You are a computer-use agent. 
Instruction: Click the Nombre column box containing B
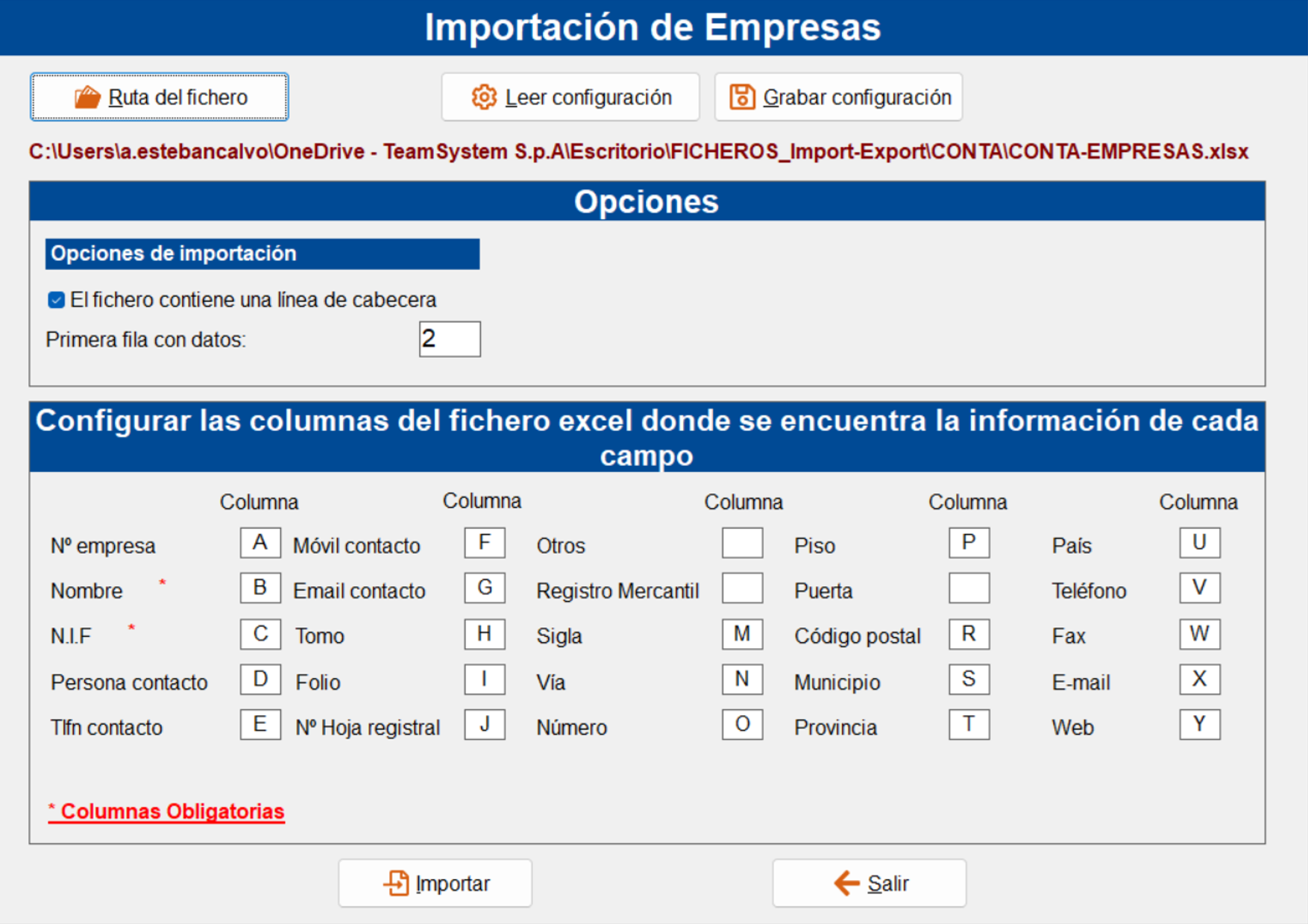pyautogui.click(x=260, y=588)
